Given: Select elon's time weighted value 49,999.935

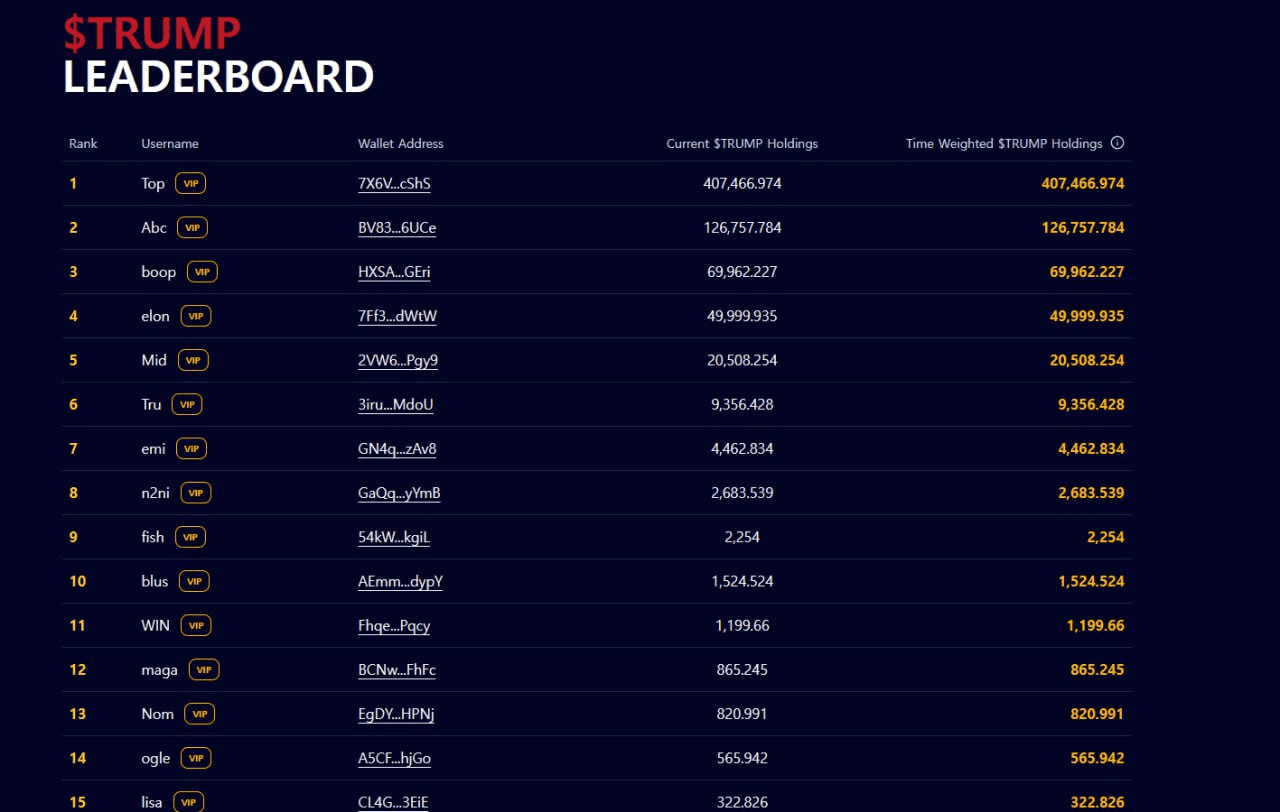Looking at the screenshot, I should tap(1087, 316).
